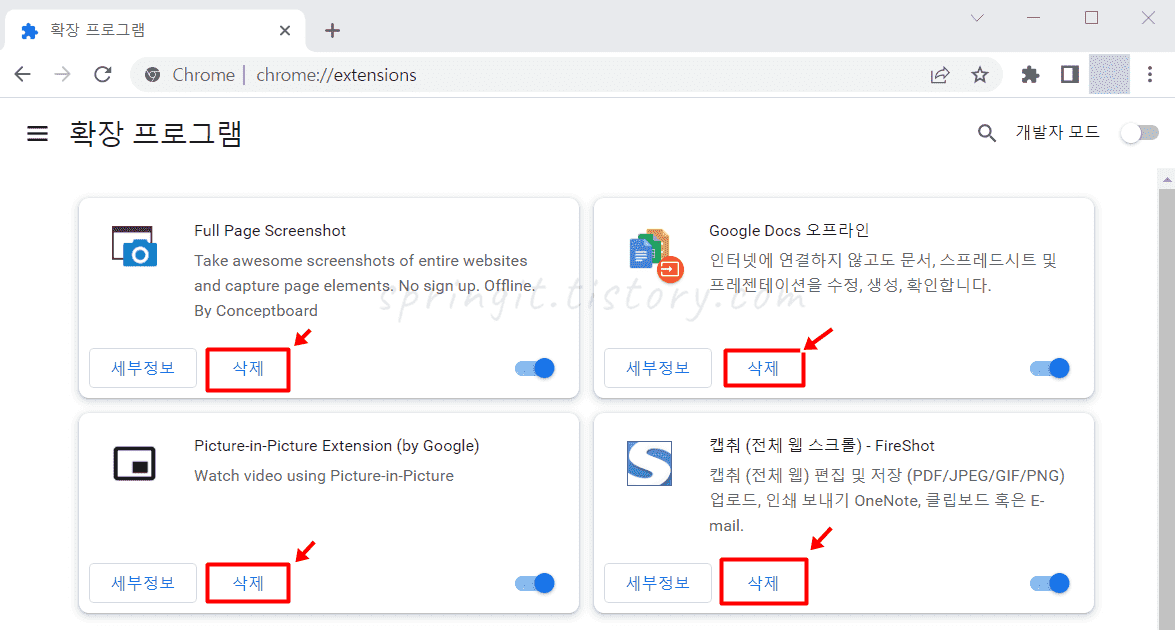Open 세부정보 for Full Page Screenshot
This screenshot has height=630, width=1175.
point(143,369)
